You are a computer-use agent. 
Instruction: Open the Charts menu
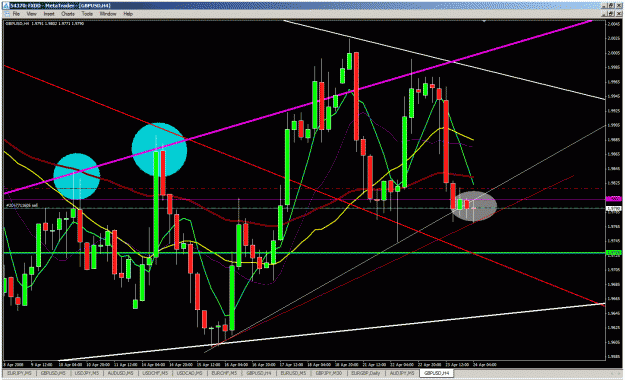click(x=68, y=14)
